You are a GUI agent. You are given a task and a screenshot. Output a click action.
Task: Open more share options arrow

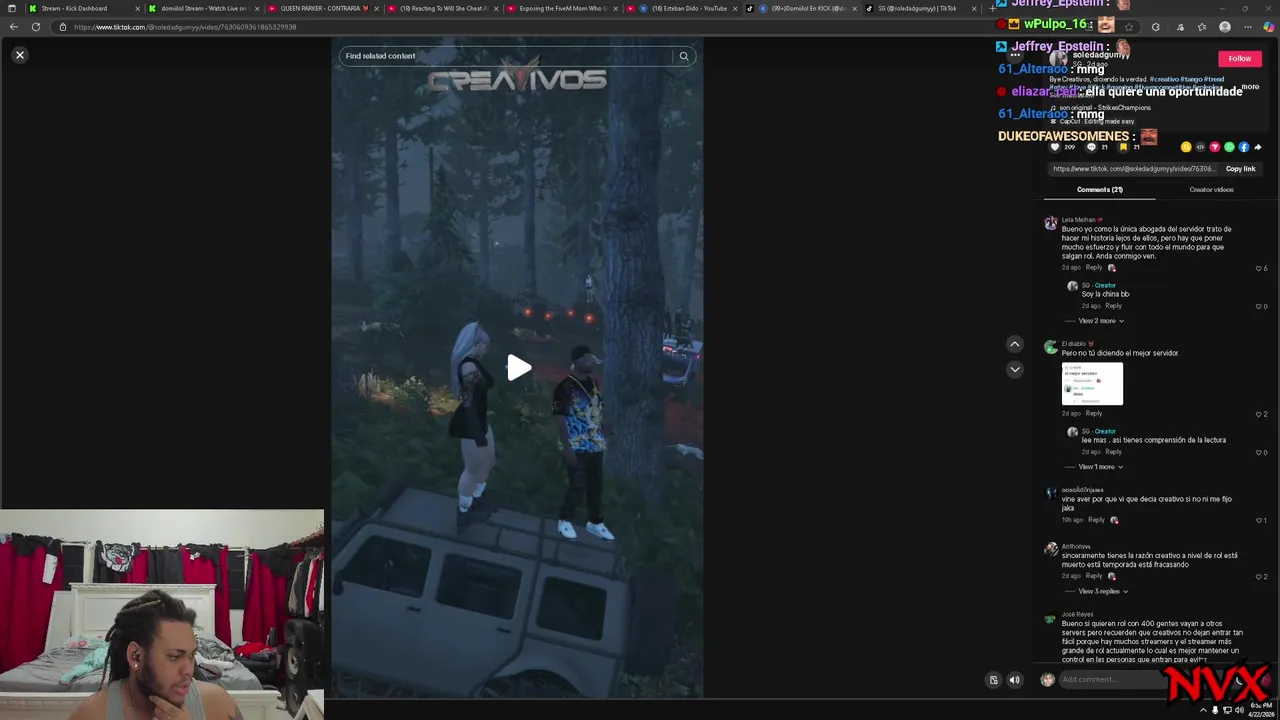(1258, 147)
